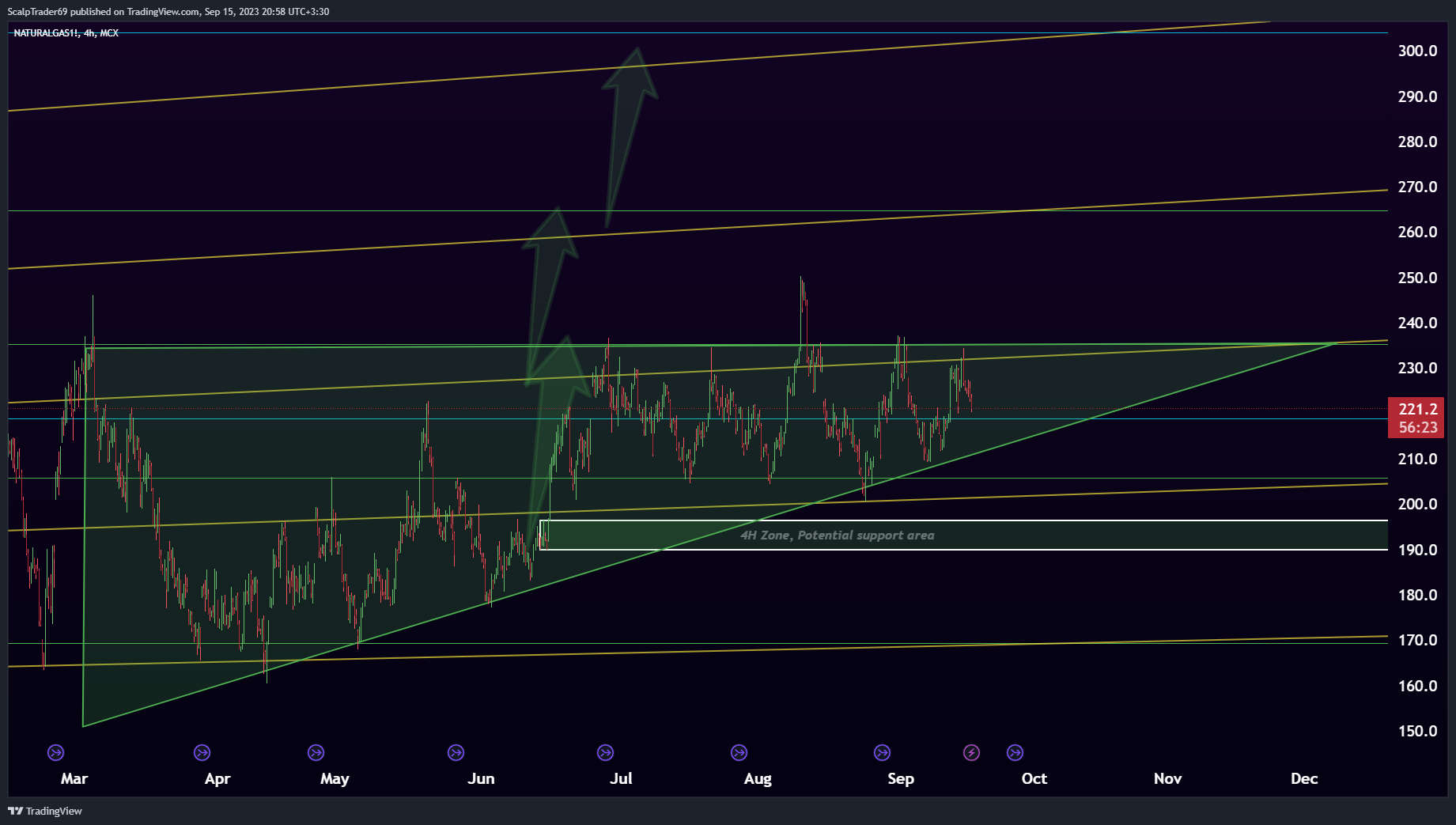Click the Dec label on time axis

click(x=1304, y=778)
